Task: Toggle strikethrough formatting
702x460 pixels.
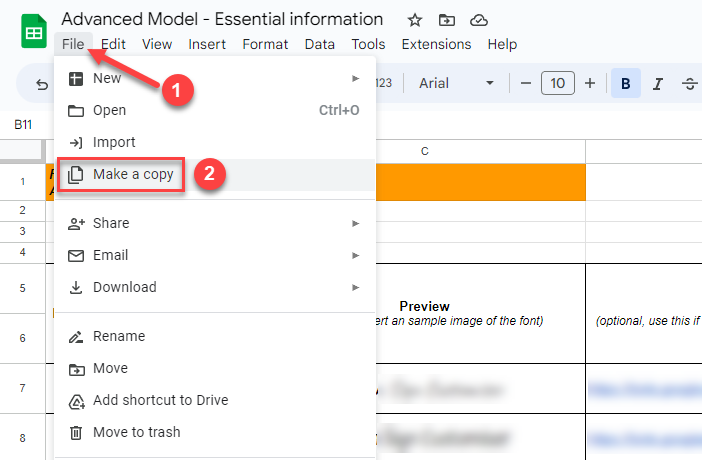Action: pyautogui.click(x=689, y=83)
